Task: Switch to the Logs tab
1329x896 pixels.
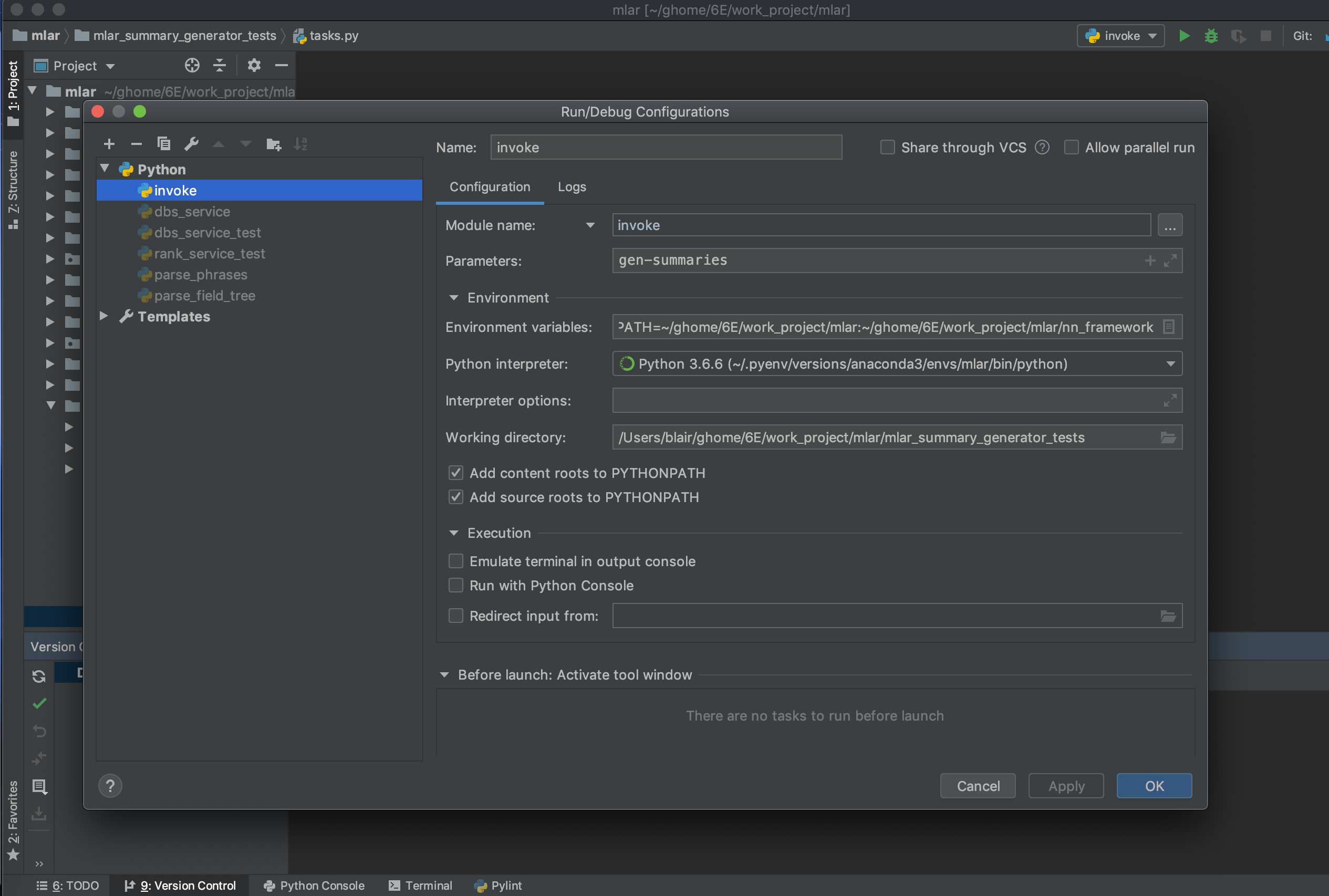Action: [x=572, y=187]
